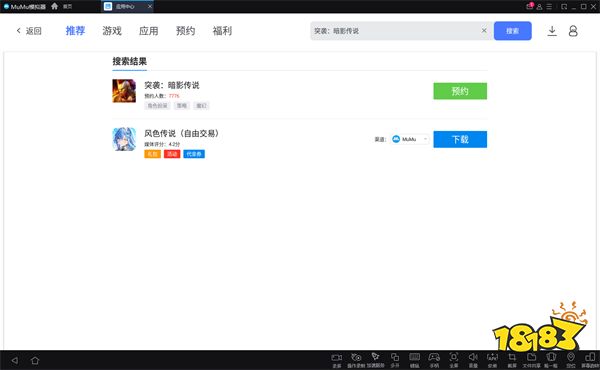Open the 突袭：暗影传说 game icon thumbnail
600x370 pixels.
point(124,91)
